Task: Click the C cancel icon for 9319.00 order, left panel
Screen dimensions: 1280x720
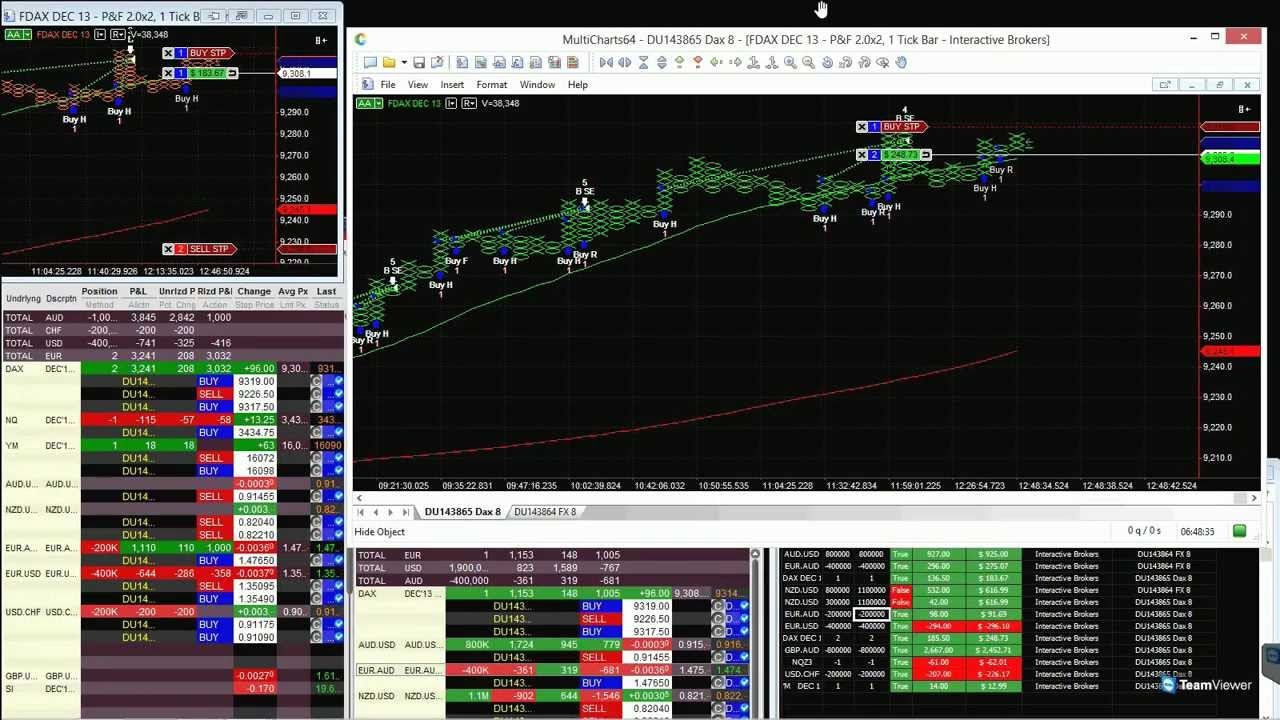Action: (316, 381)
